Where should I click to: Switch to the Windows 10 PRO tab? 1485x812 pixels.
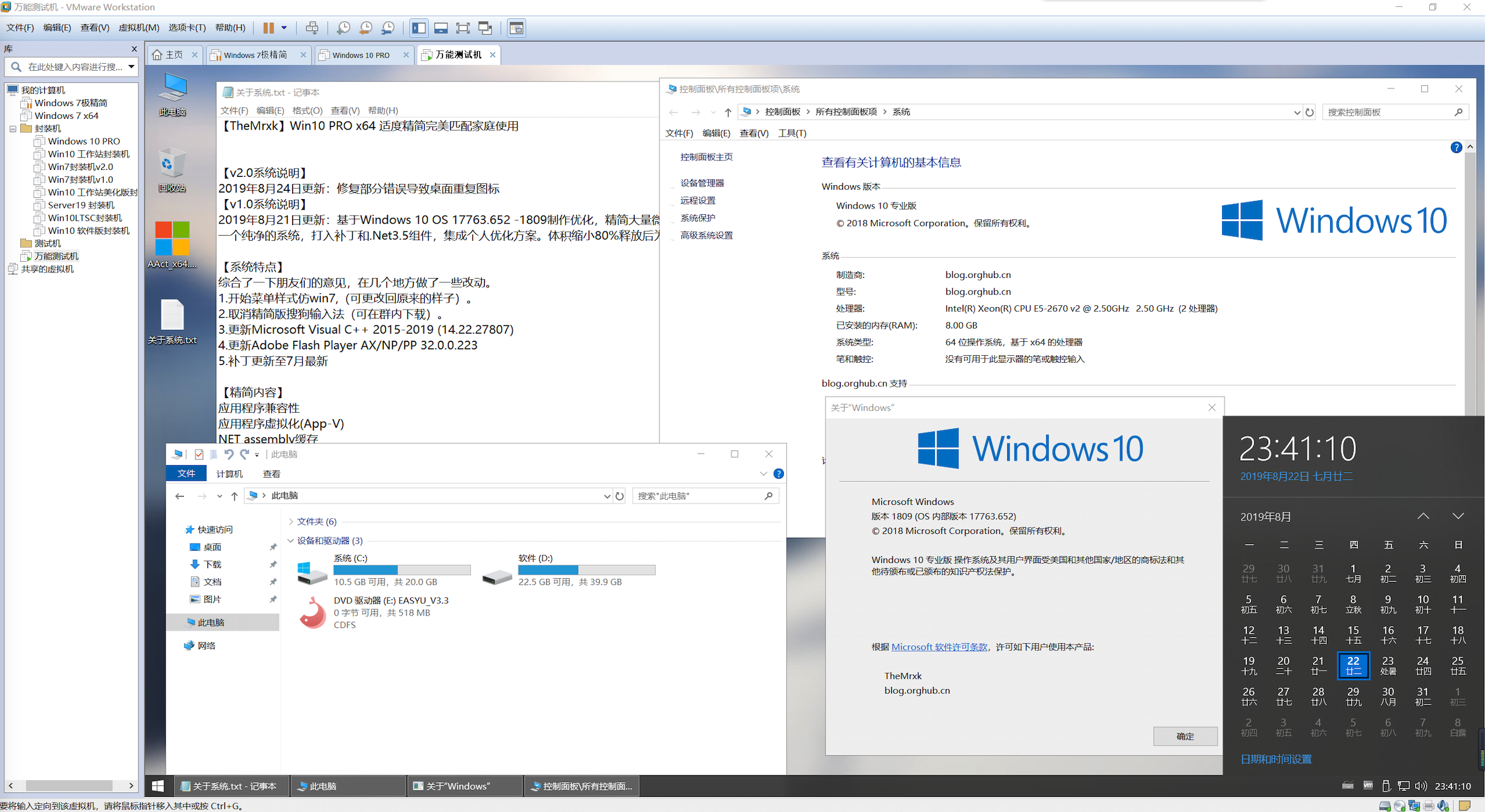(x=360, y=55)
